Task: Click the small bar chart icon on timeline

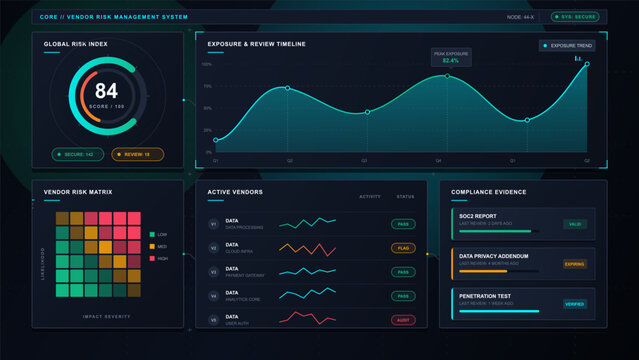Action: click(x=577, y=58)
